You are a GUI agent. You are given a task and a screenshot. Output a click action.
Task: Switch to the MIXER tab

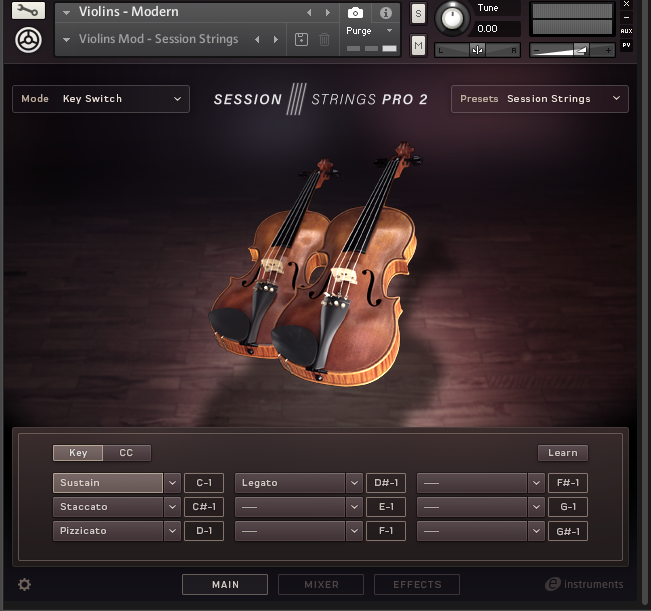click(321, 584)
